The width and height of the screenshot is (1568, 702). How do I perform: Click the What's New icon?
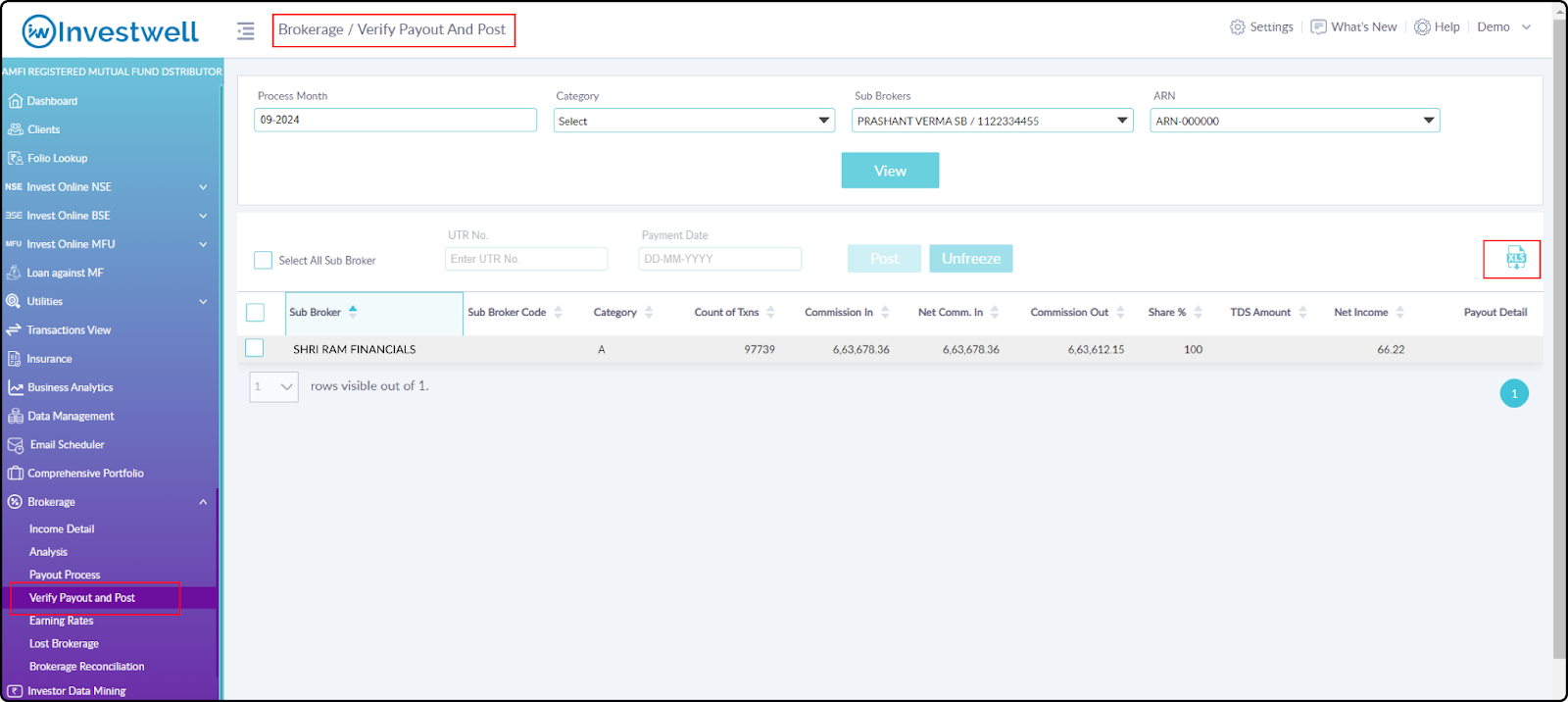click(x=1319, y=27)
